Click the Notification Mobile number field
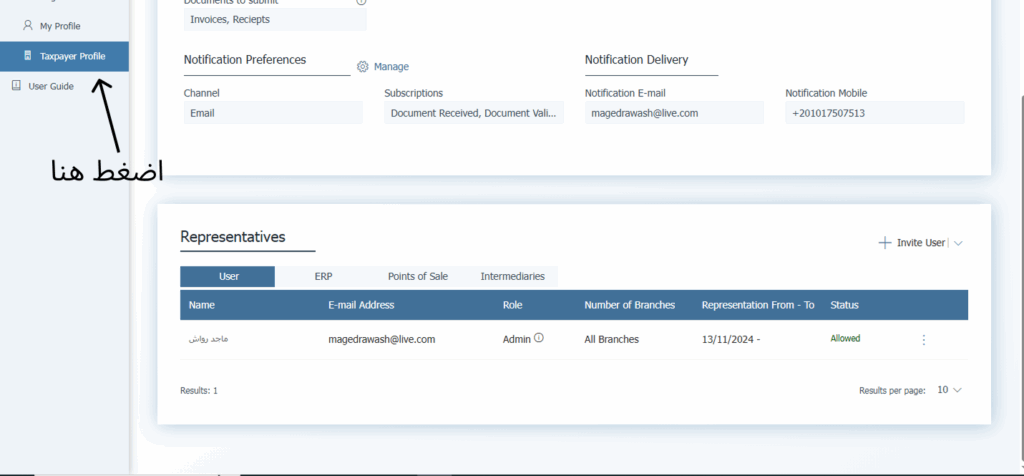This screenshot has height=476, width=1024. coord(875,113)
